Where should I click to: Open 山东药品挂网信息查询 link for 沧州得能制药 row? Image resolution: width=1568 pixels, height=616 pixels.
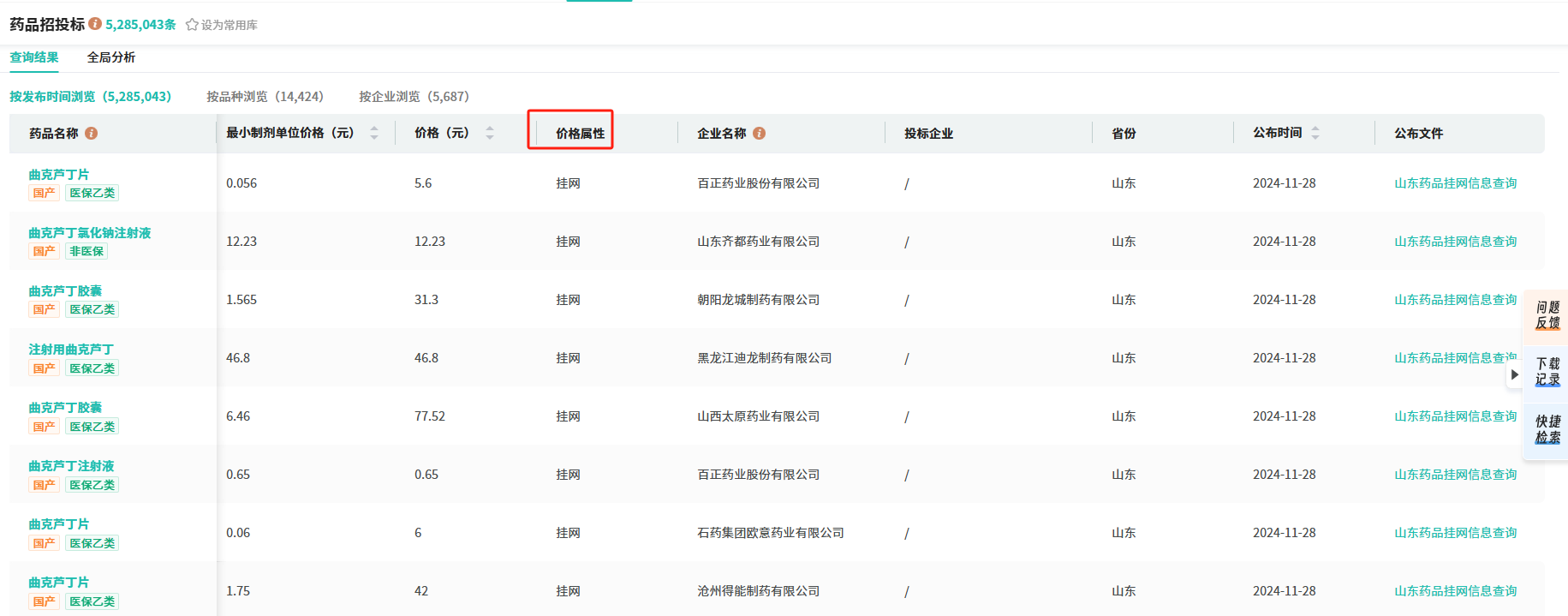[x=1455, y=591]
